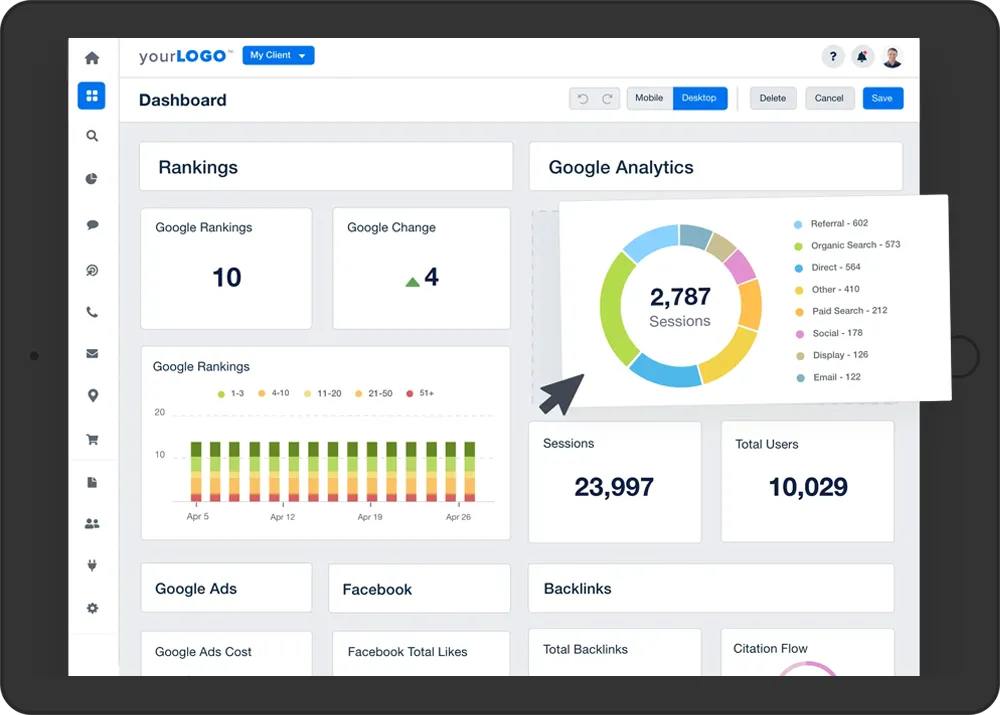The height and width of the screenshot is (715, 1000).
Task: Click the Organic Search legend color dot
Action: 798,246
